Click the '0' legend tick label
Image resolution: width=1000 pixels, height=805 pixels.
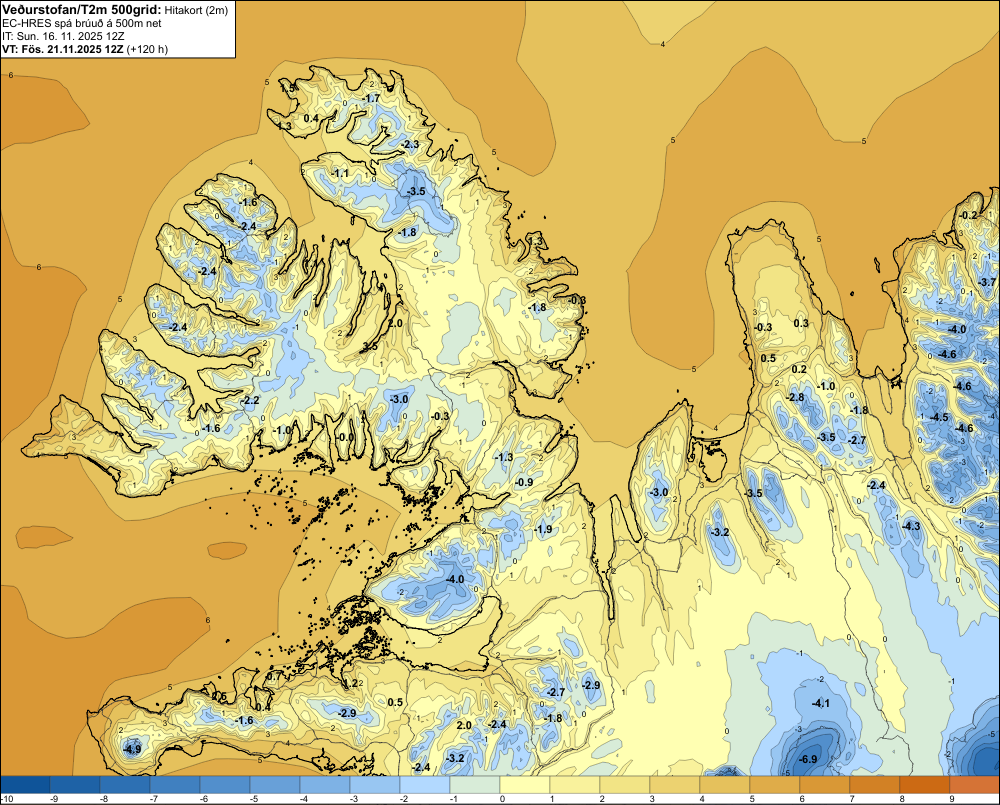pos(502,799)
